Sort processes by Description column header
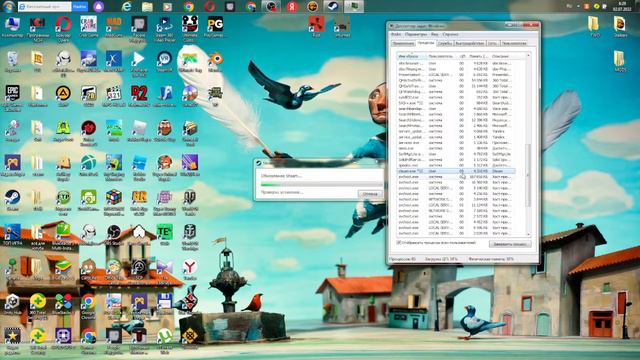Viewport: 640px width, 360px height. 508,56
